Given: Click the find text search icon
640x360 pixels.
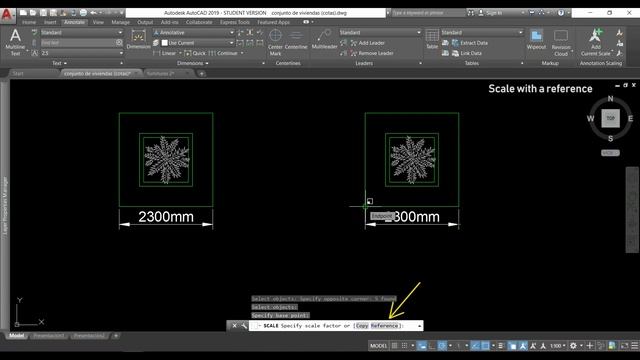Looking at the screenshot, I should (119, 42).
